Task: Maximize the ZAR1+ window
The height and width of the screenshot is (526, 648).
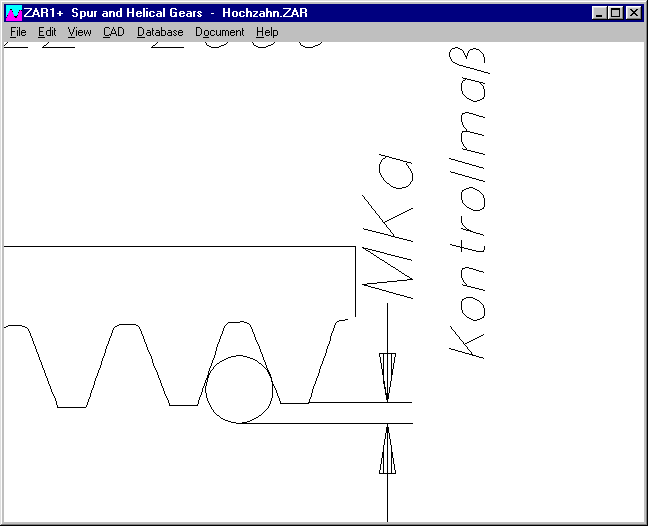Action: coord(615,13)
